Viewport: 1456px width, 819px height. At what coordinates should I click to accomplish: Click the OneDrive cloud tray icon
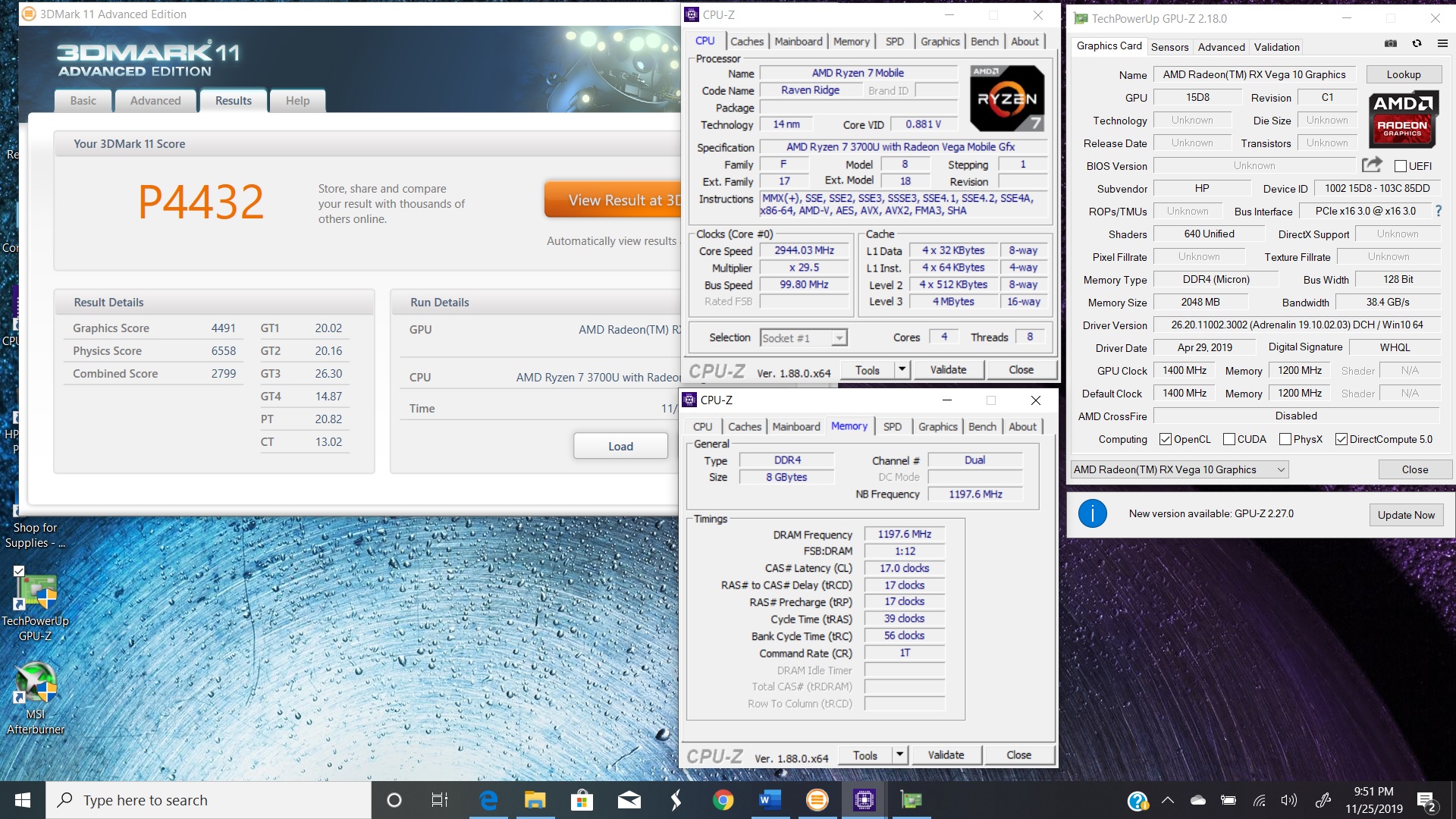1198,800
